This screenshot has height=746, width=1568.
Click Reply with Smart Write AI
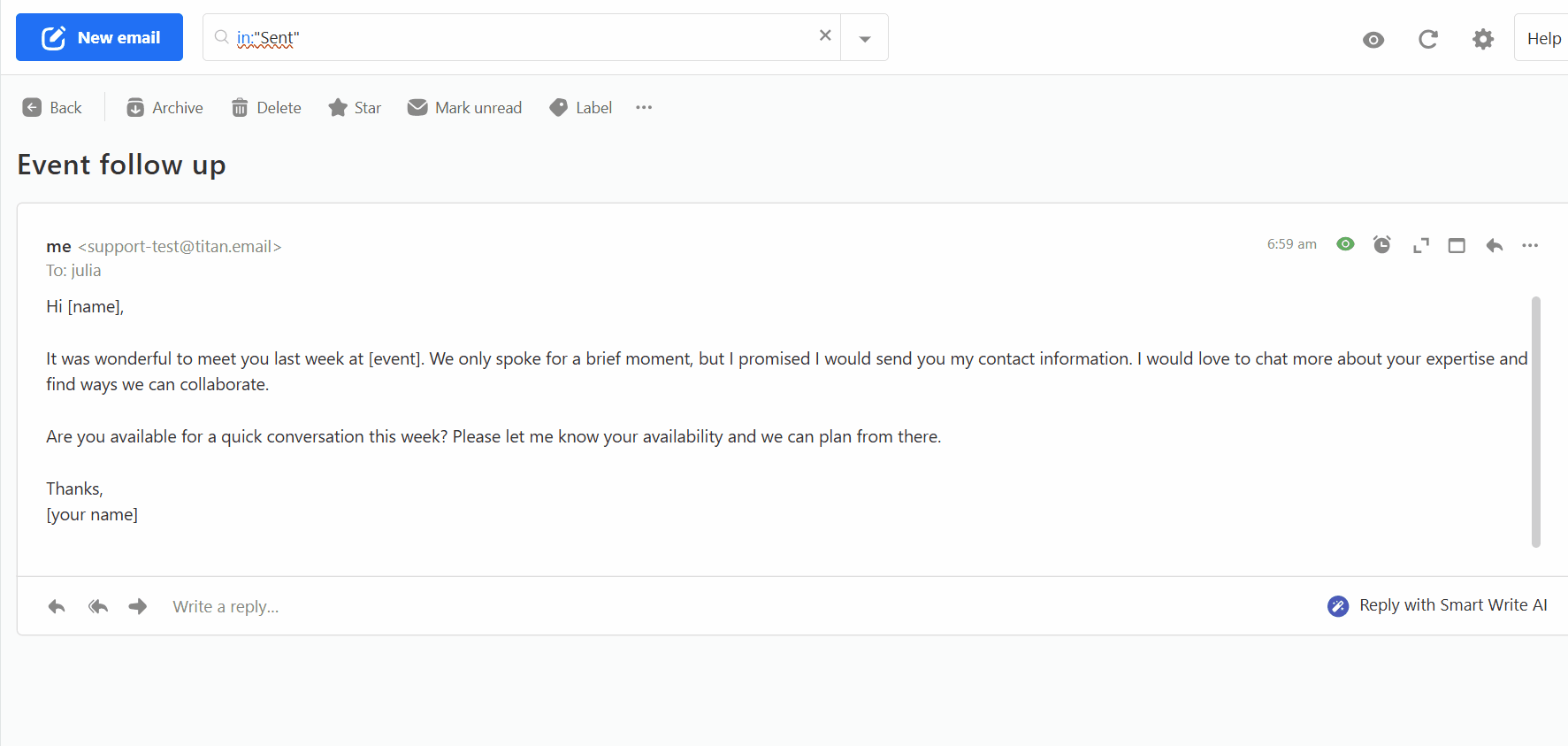[x=1438, y=605]
